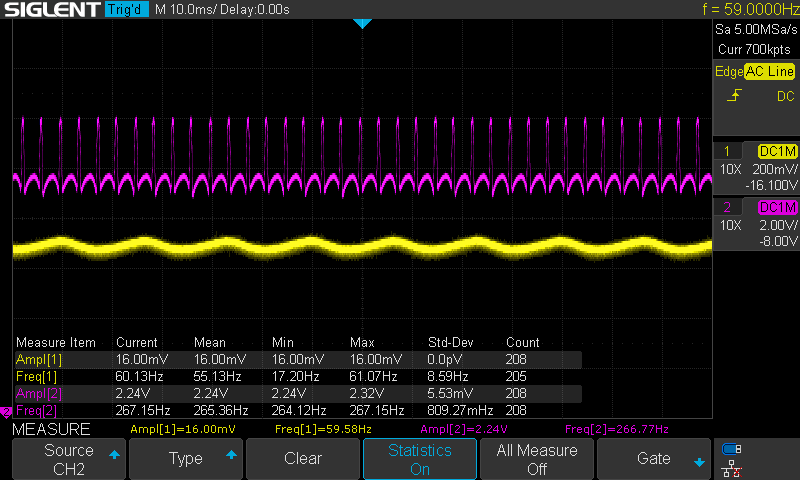Viewport: 800px width, 480px height.
Task: Open the Source CH2 selector
Action: pyautogui.click(x=69, y=459)
